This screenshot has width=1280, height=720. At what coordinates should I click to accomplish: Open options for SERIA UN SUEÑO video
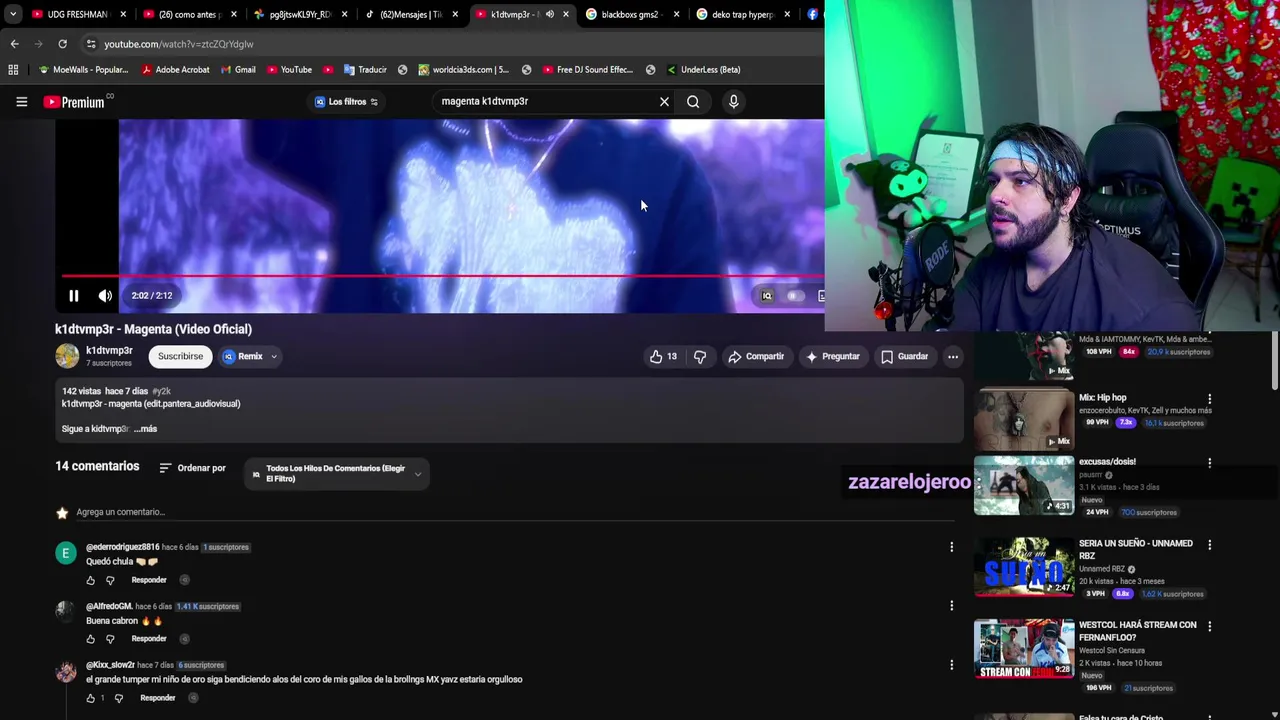pos(1209,545)
